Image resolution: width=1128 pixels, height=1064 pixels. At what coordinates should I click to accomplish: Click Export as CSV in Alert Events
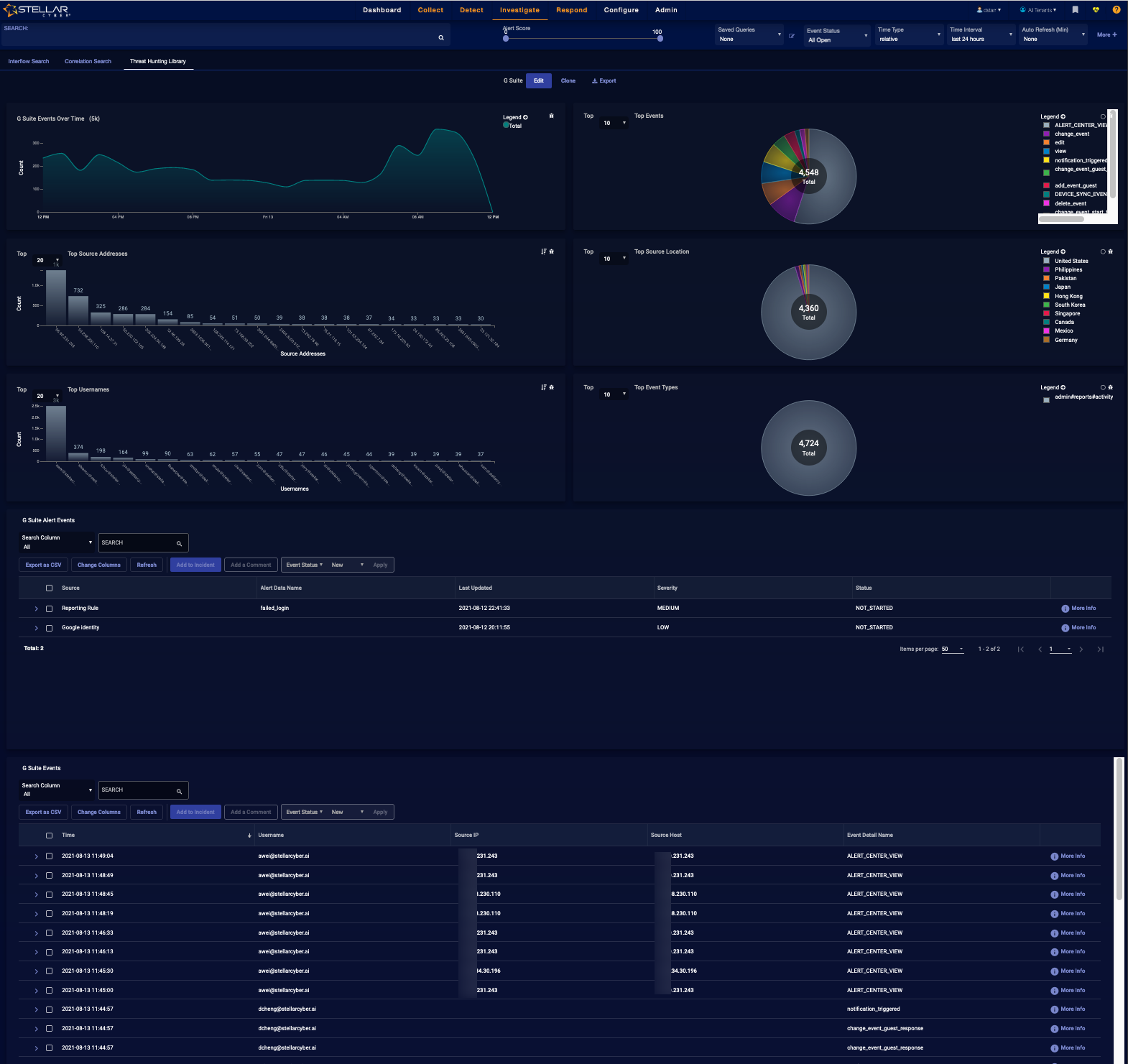43,565
